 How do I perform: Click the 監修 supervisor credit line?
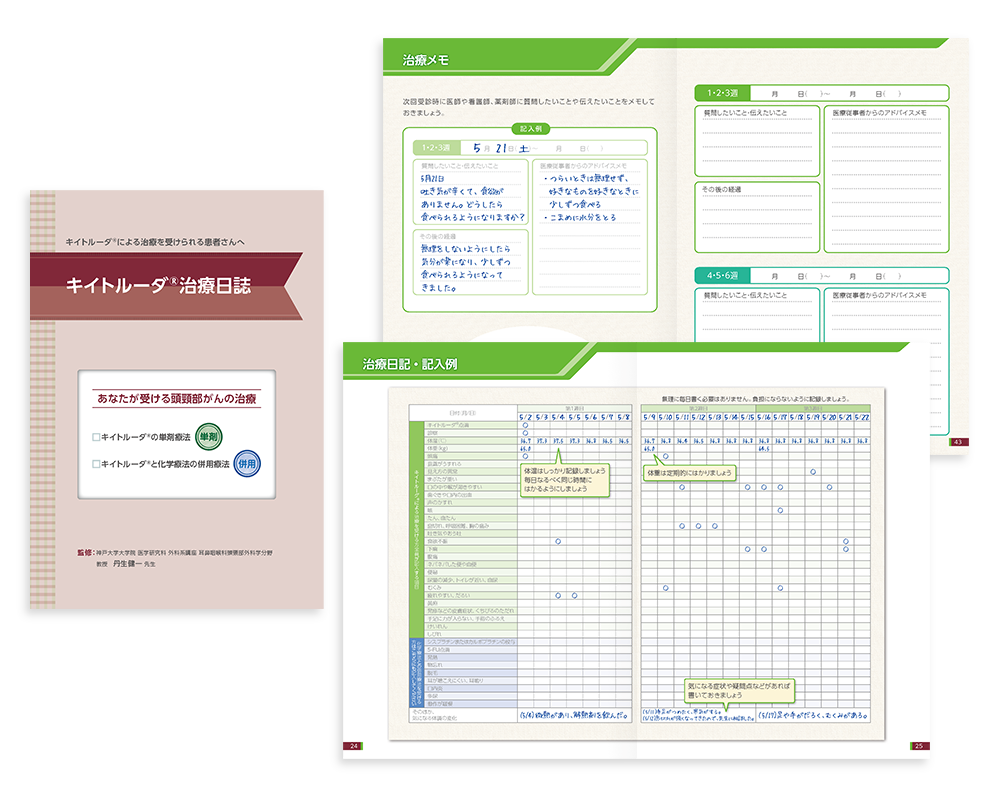coord(175,552)
